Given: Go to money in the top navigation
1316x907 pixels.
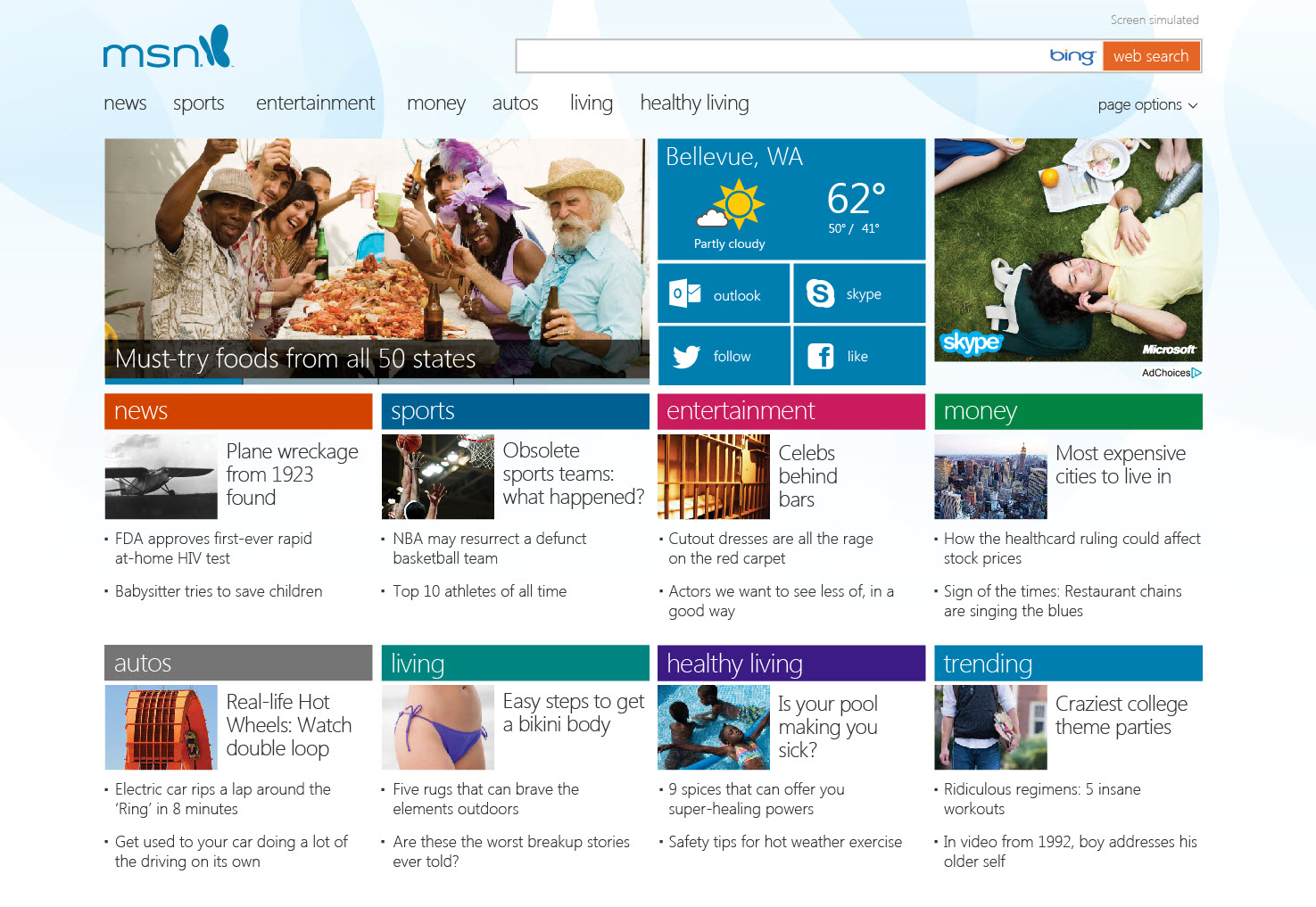Looking at the screenshot, I should 436,103.
